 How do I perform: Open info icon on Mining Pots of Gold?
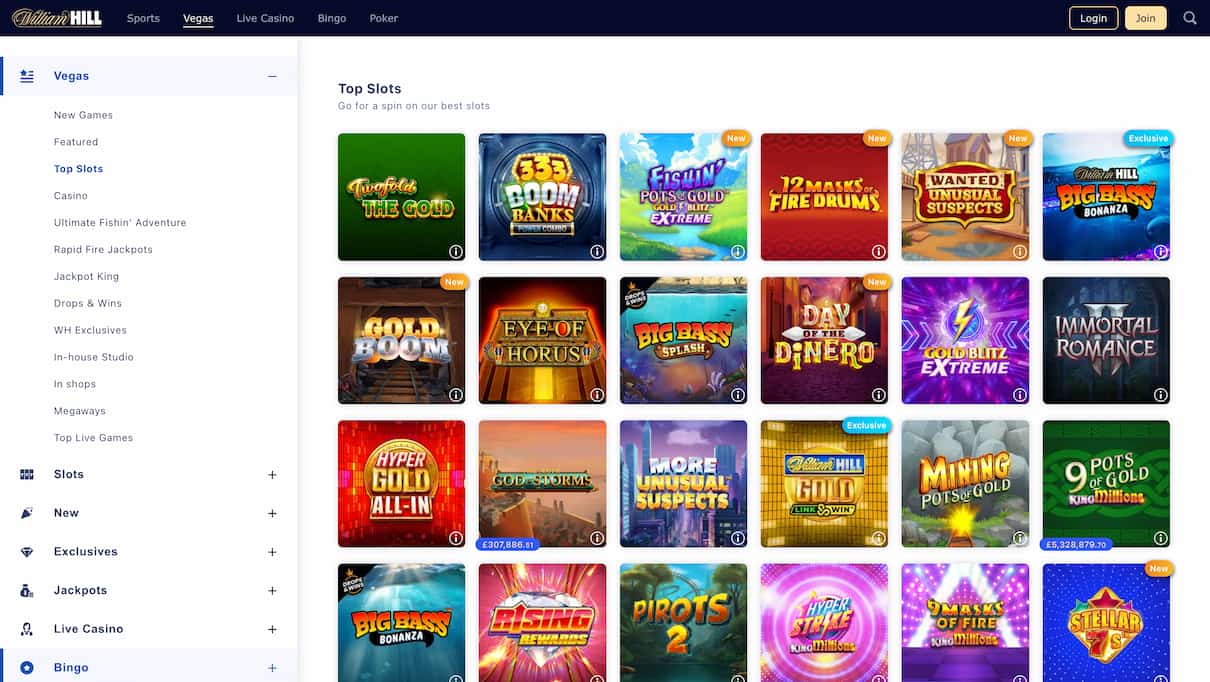click(x=1020, y=538)
